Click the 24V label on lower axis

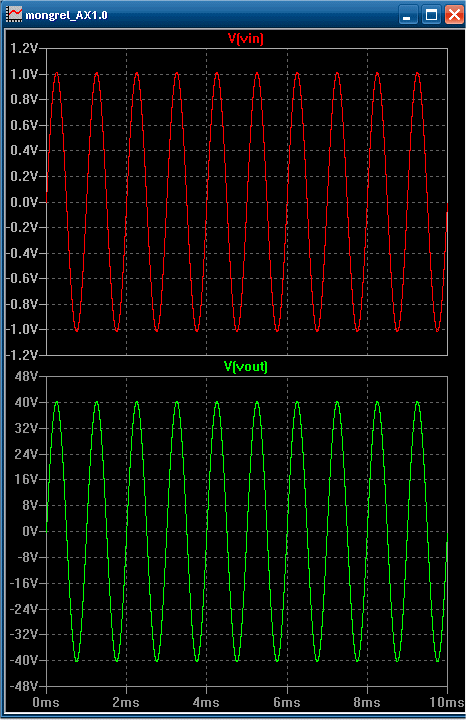27,454
